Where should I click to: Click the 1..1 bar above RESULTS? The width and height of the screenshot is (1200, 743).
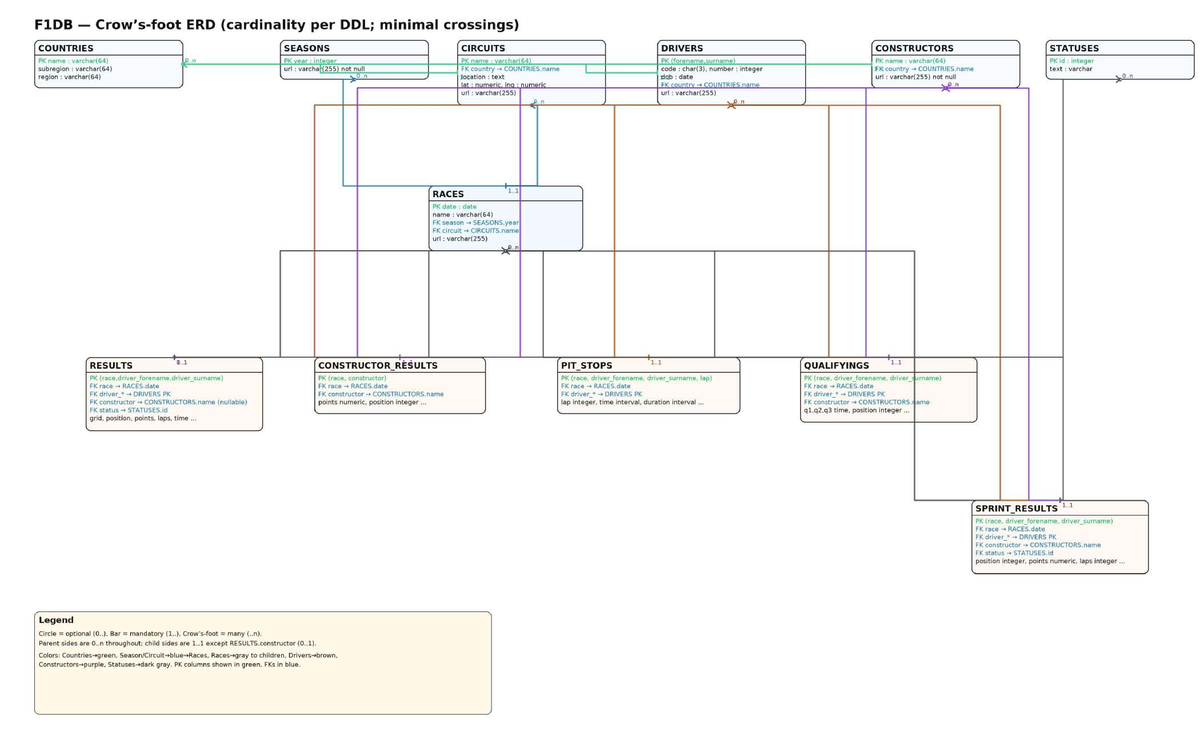click(x=176, y=357)
